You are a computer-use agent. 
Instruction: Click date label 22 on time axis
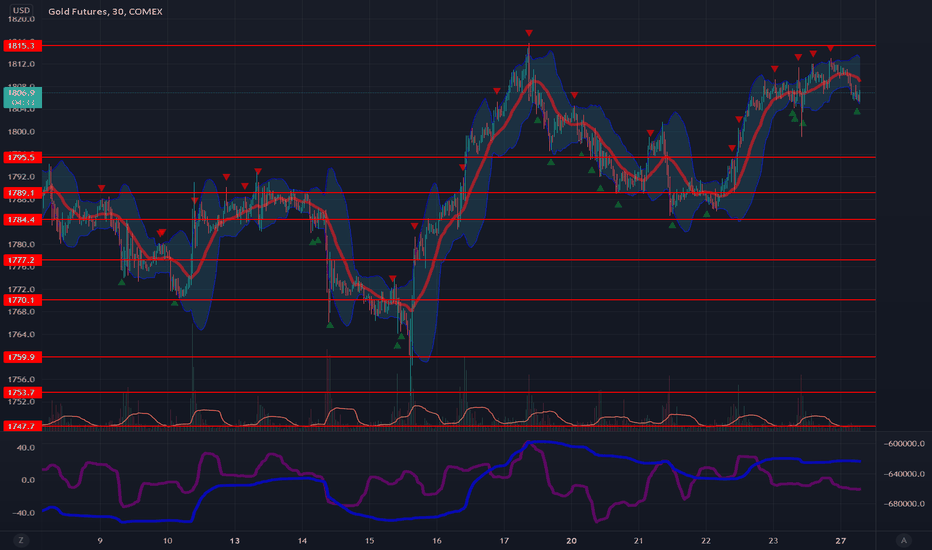click(706, 540)
